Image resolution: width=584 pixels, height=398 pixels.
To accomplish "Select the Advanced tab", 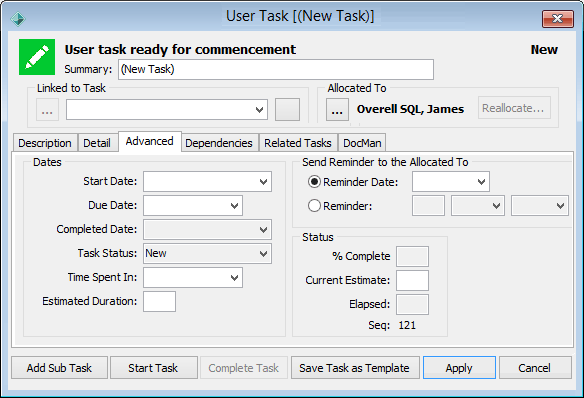I will click(149, 141).
